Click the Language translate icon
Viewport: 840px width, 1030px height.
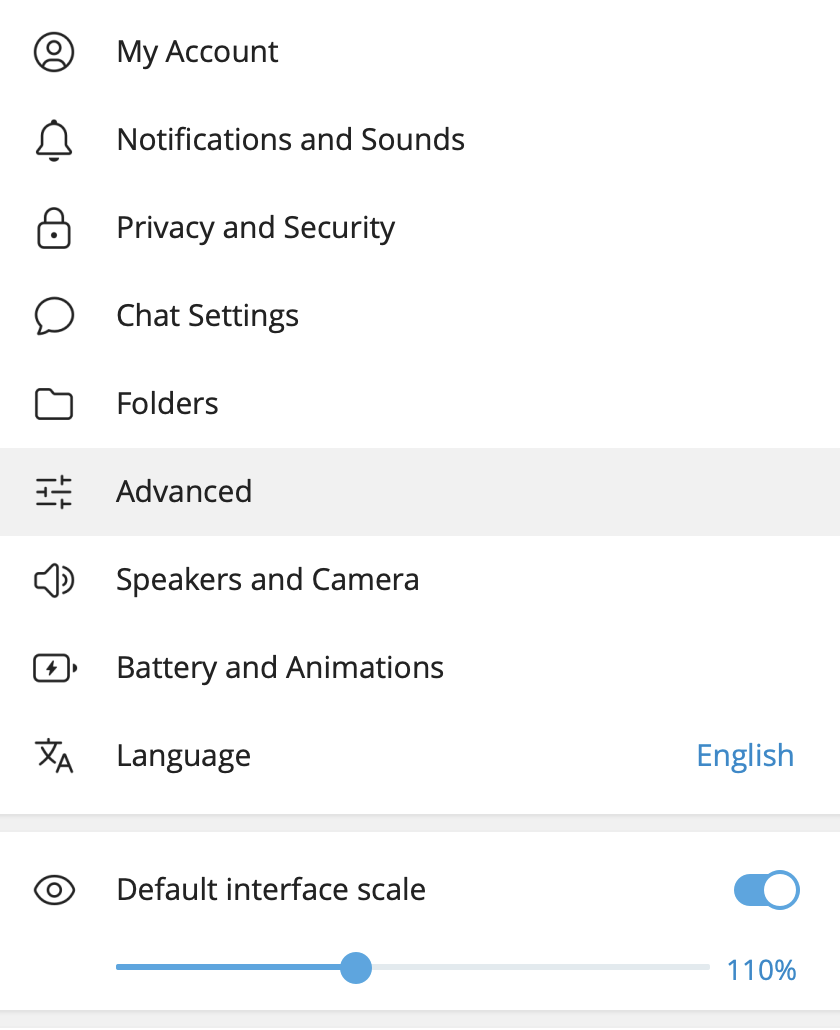click(54, 756)
